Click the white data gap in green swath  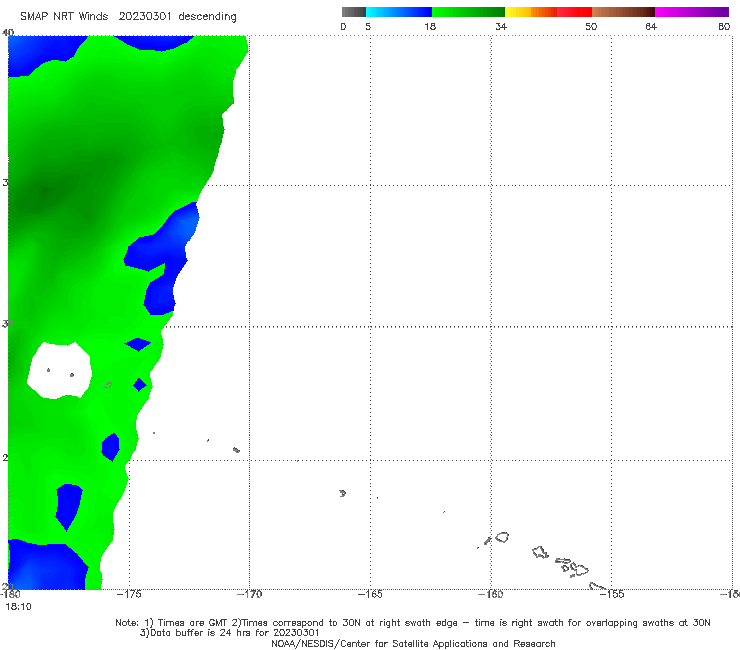pos(59,370)
